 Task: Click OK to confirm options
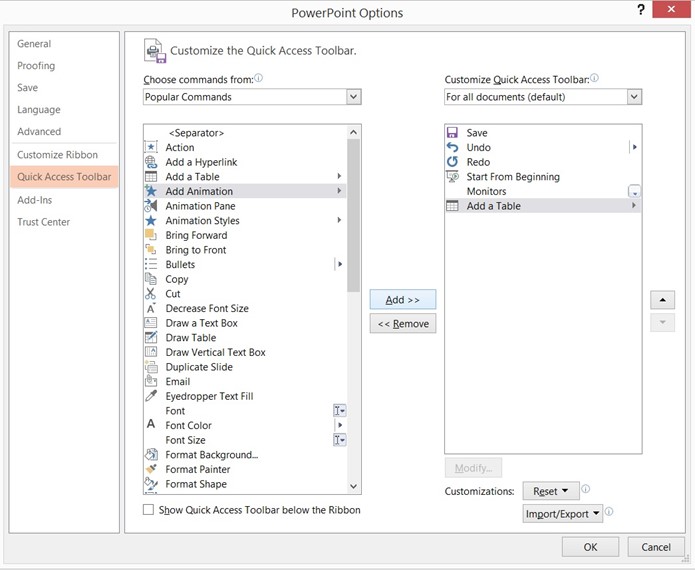(x=590, y=547)
